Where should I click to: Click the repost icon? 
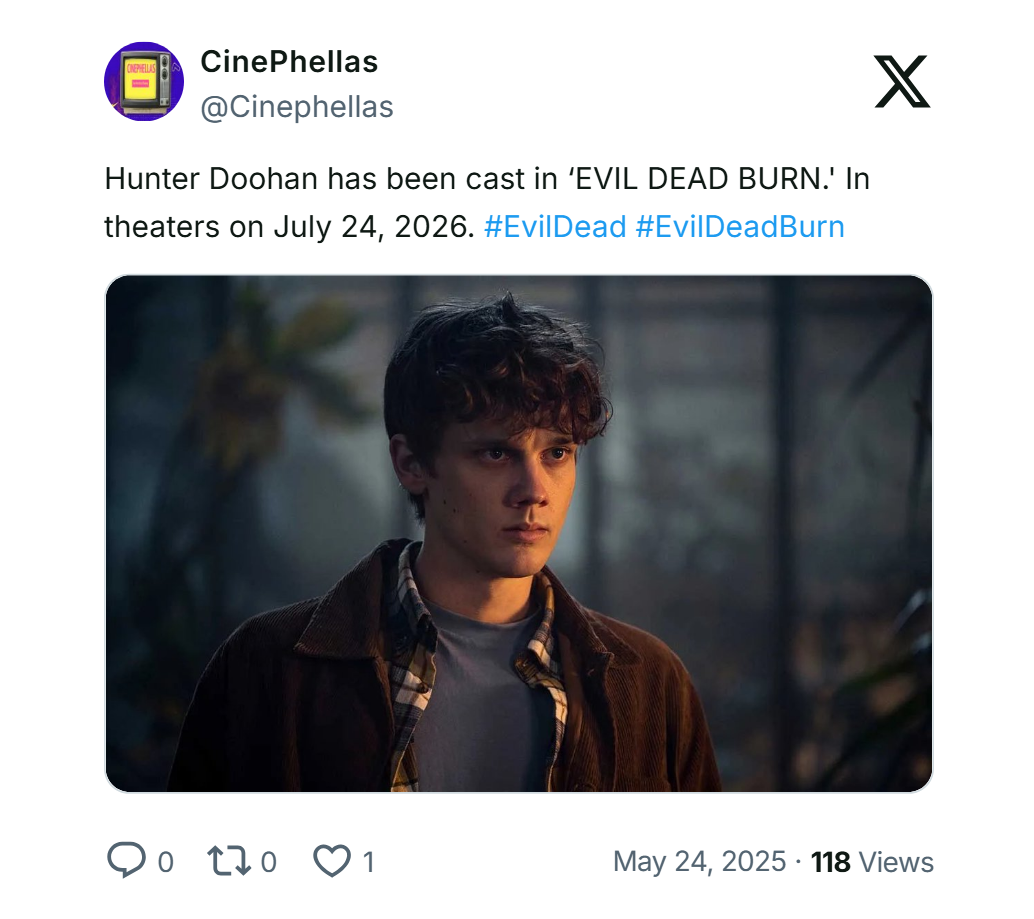click(x=229, y=860)
